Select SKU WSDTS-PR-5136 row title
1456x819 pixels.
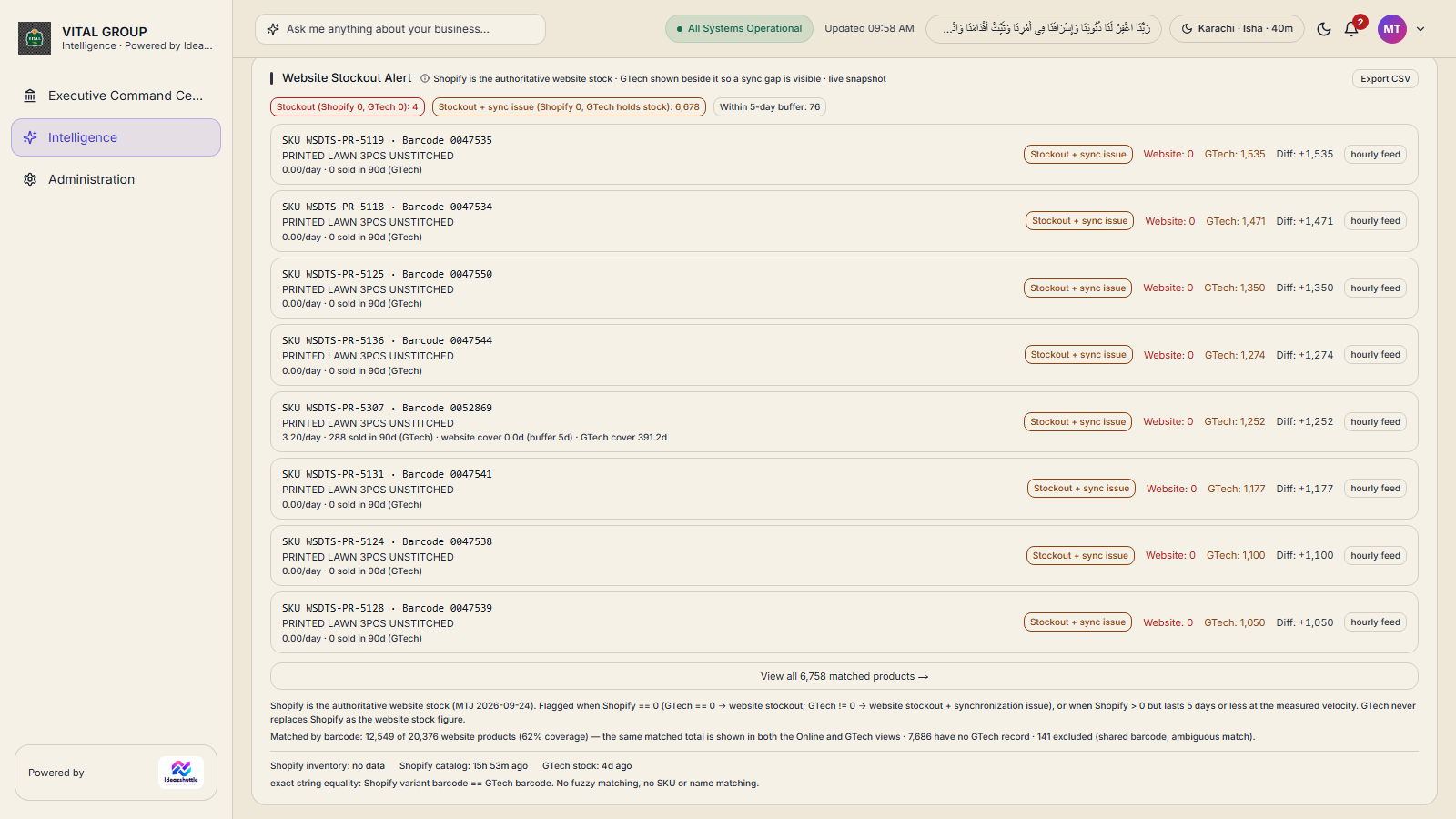point(387,340)
